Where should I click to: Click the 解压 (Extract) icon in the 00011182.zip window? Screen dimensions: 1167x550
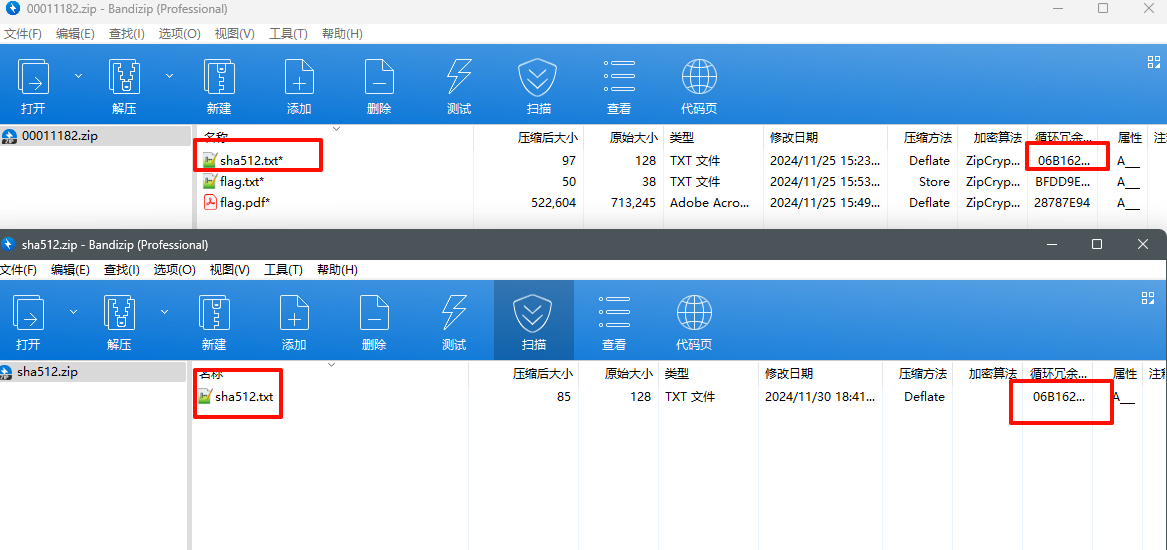point(124,78)
